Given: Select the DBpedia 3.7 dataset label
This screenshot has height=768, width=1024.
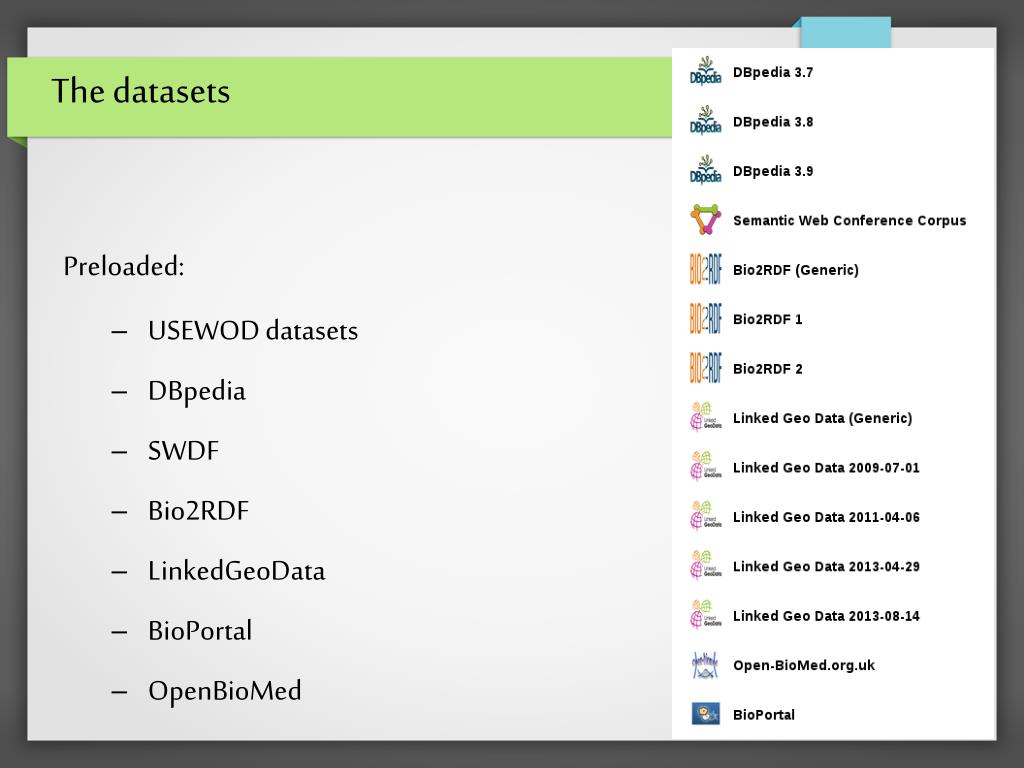Looking at the screenshot, I should point(773,72).
